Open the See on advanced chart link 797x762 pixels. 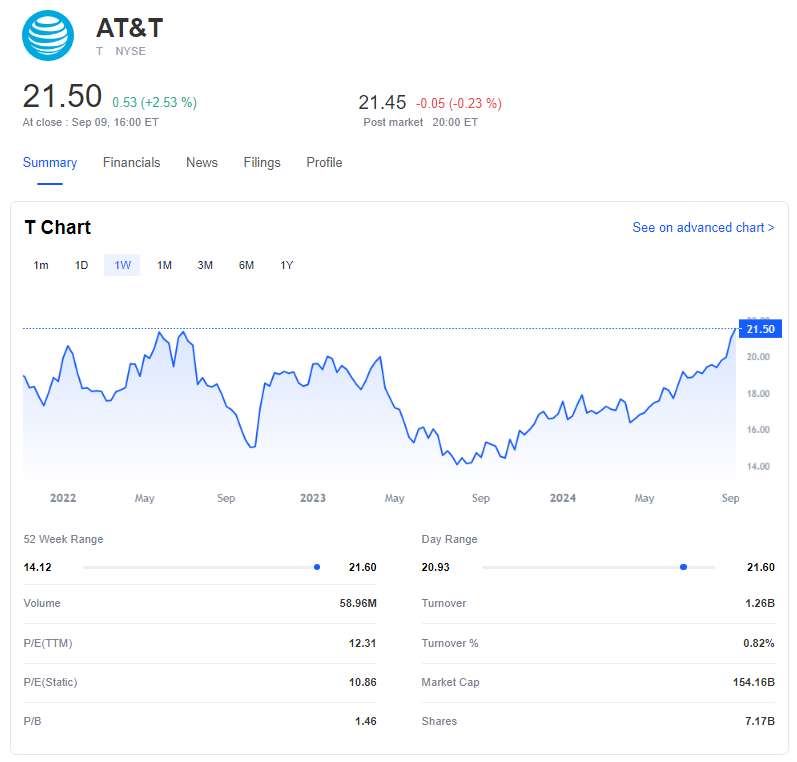tap(703, 228)
